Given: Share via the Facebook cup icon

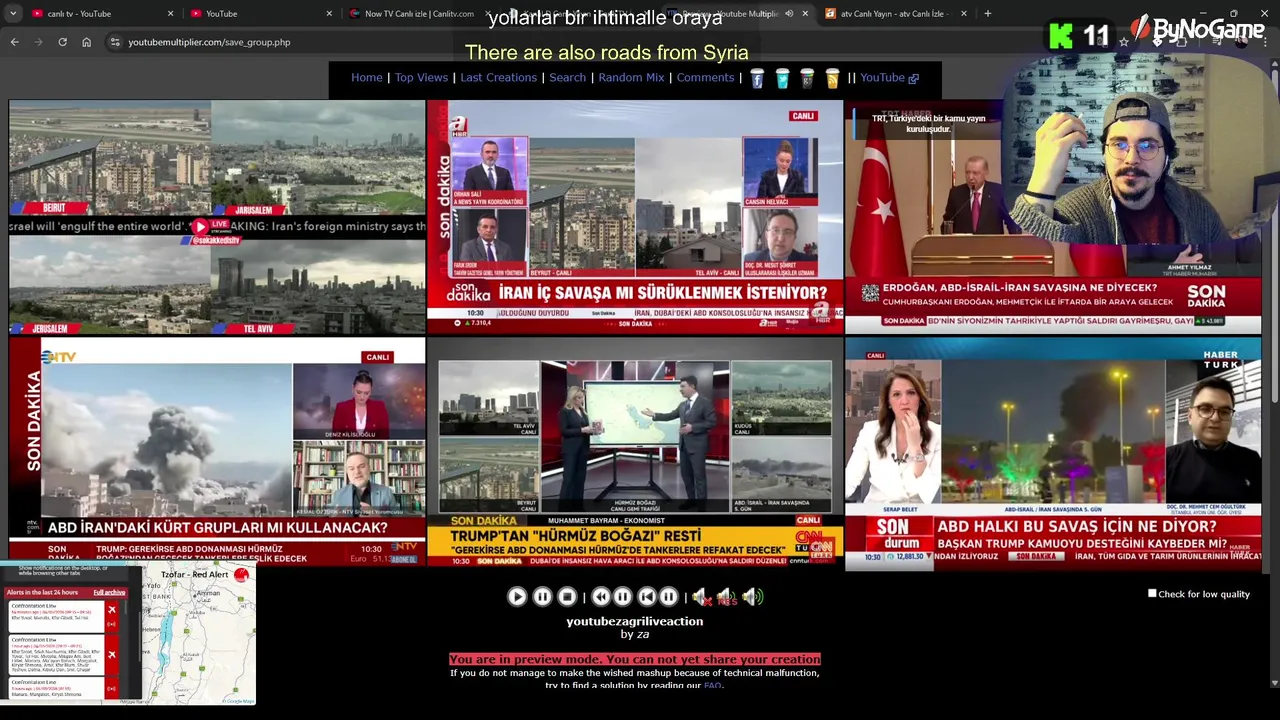Looking at the screenshot, I should [757, 78].
